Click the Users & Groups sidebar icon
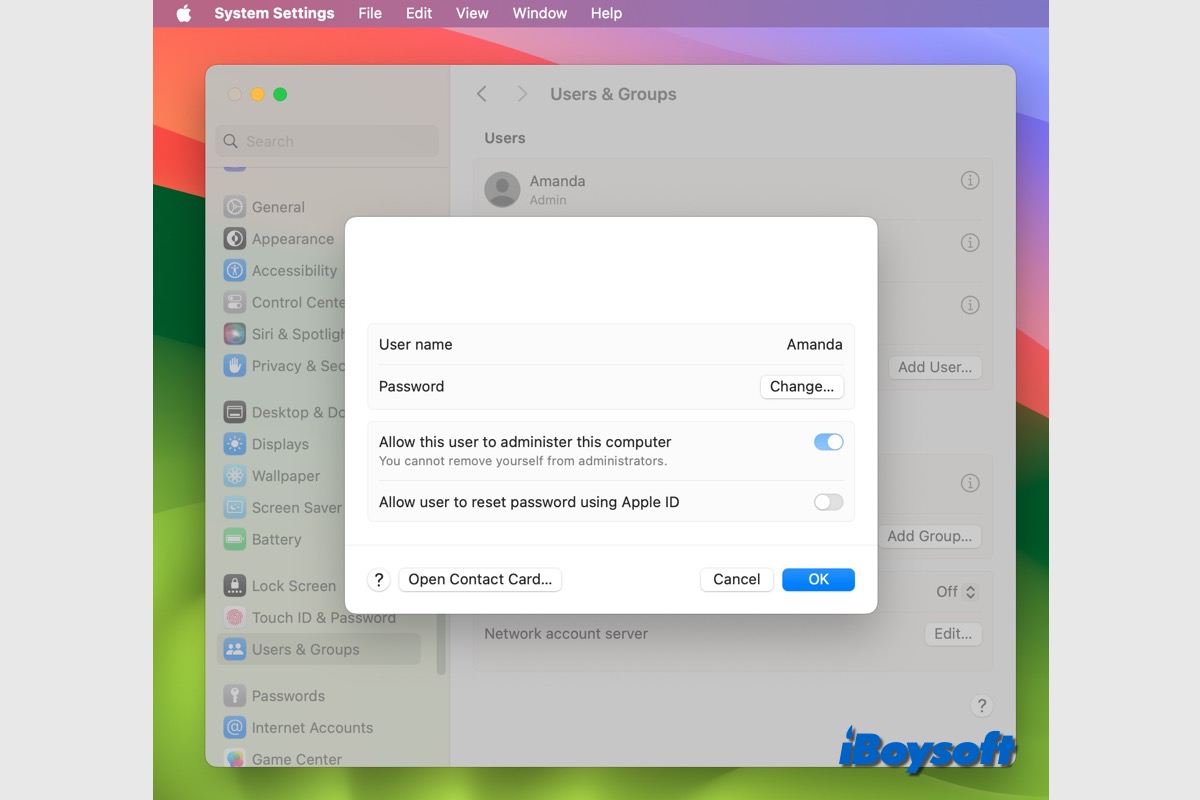This screenshot has height=800, width=1200. click(x=235, y=649)
